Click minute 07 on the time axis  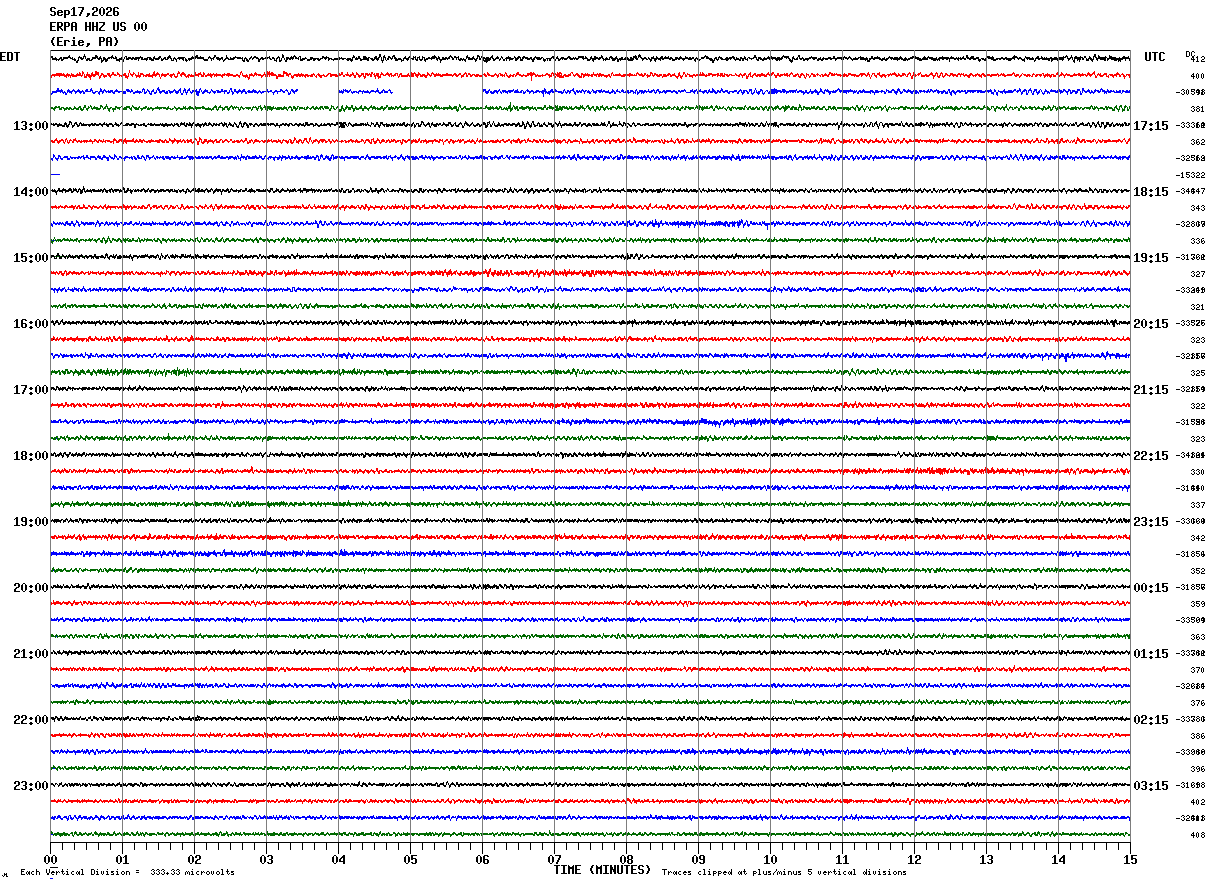[554, 859]
